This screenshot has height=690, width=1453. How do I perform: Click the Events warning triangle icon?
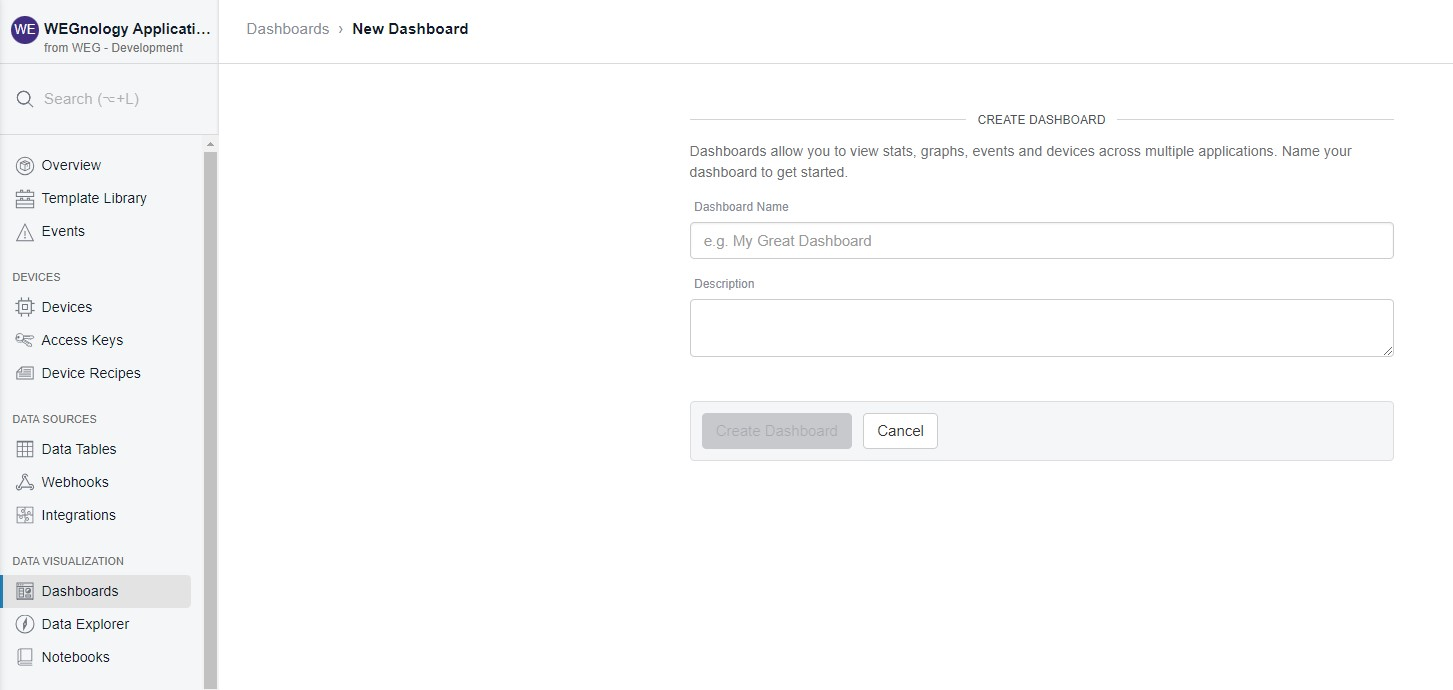[25, 231]
